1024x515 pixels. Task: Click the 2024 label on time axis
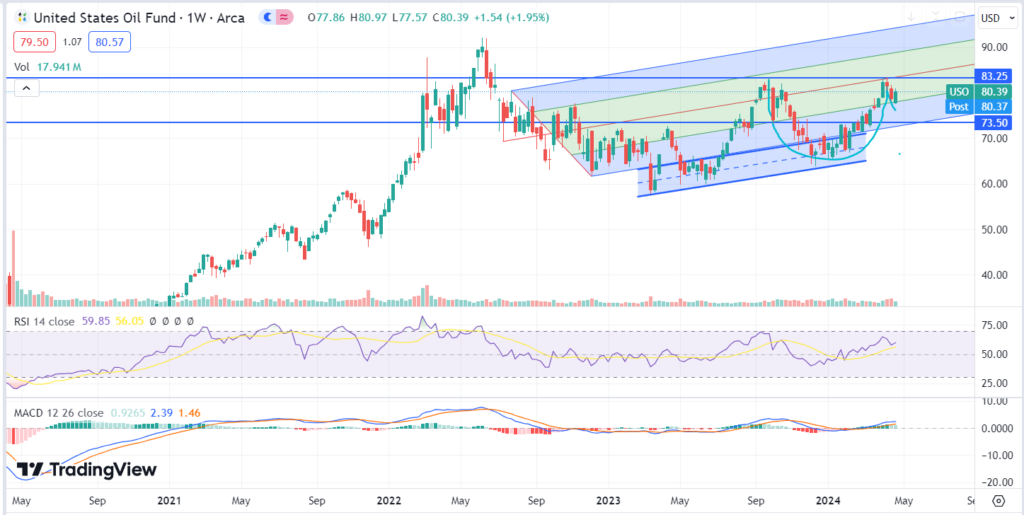[x=827, y=500]
